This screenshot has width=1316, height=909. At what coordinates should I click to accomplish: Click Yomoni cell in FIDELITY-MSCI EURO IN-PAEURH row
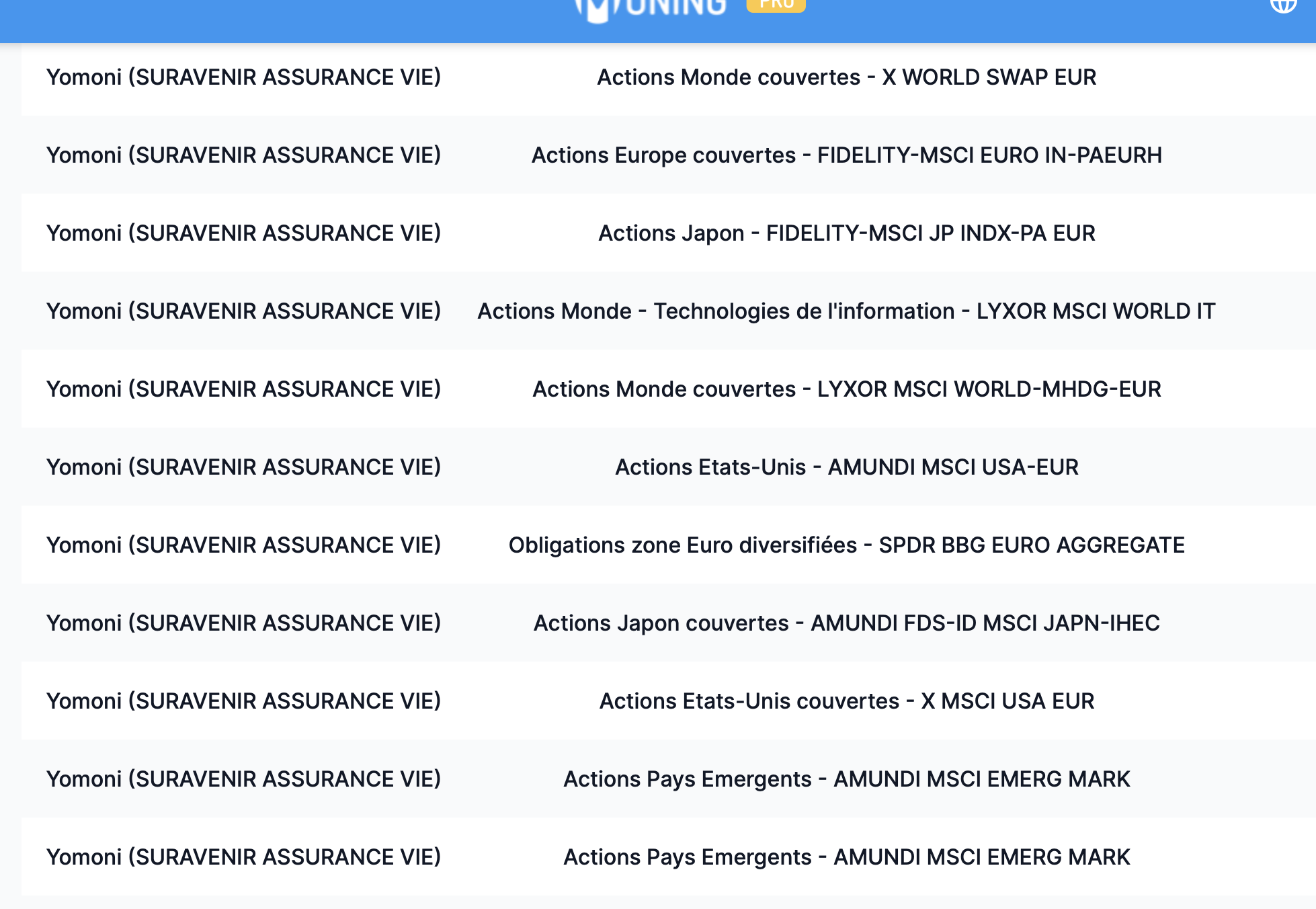[243, 155]
